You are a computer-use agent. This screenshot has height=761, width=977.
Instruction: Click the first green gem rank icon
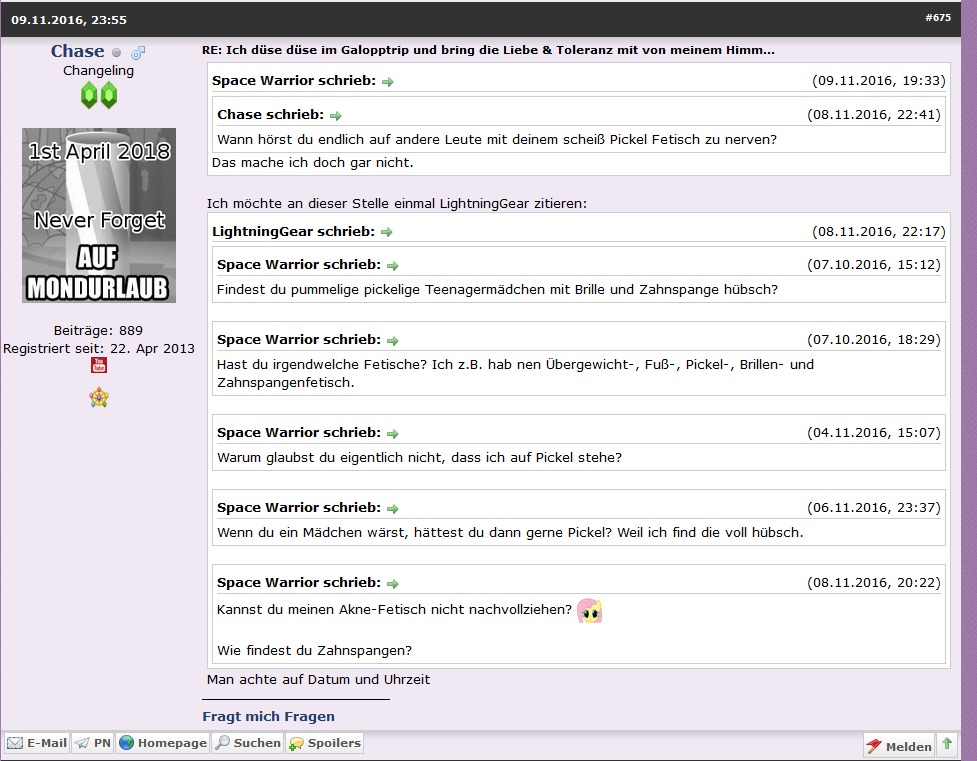tap(89, 95)
